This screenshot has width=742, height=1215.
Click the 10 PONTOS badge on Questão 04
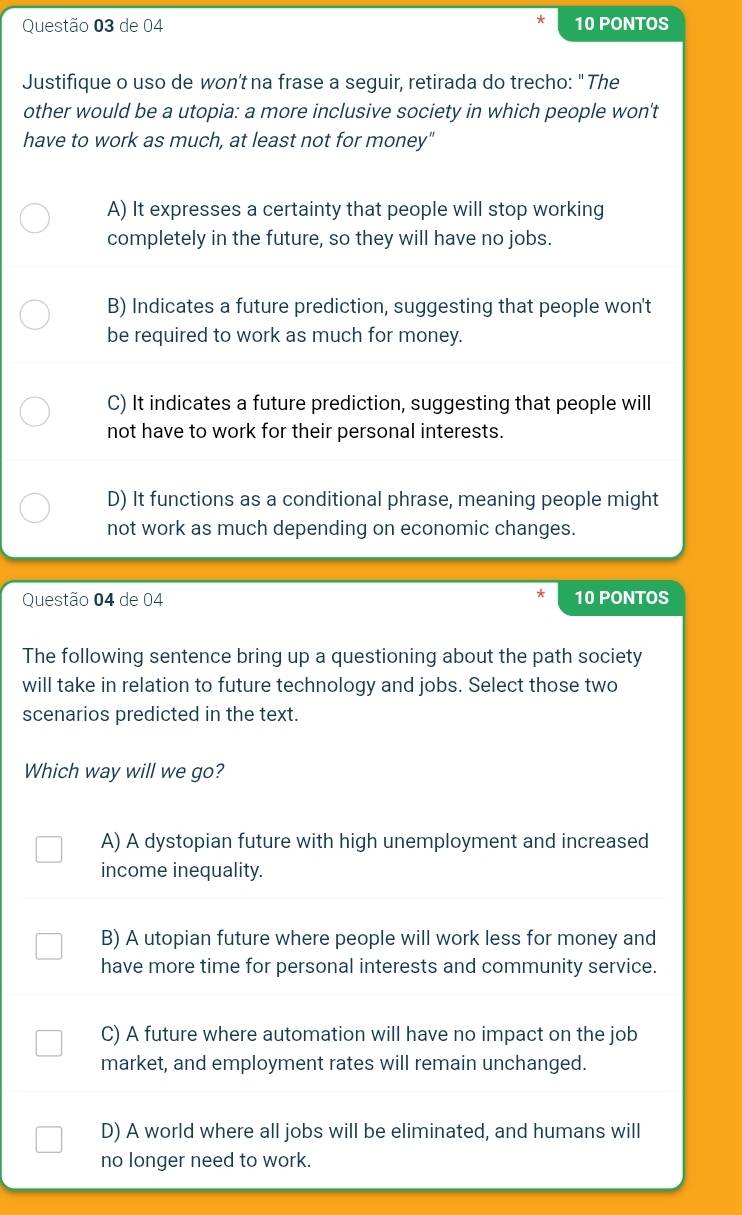point(621,598)
